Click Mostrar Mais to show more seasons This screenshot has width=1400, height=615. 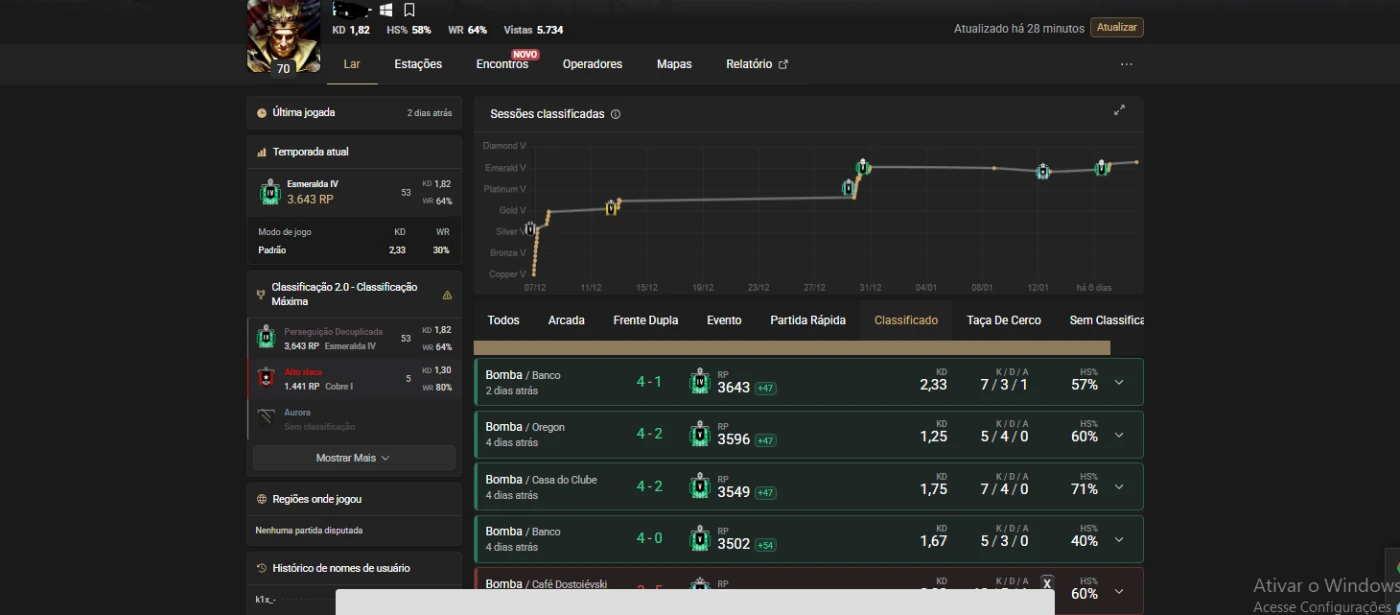353,458
